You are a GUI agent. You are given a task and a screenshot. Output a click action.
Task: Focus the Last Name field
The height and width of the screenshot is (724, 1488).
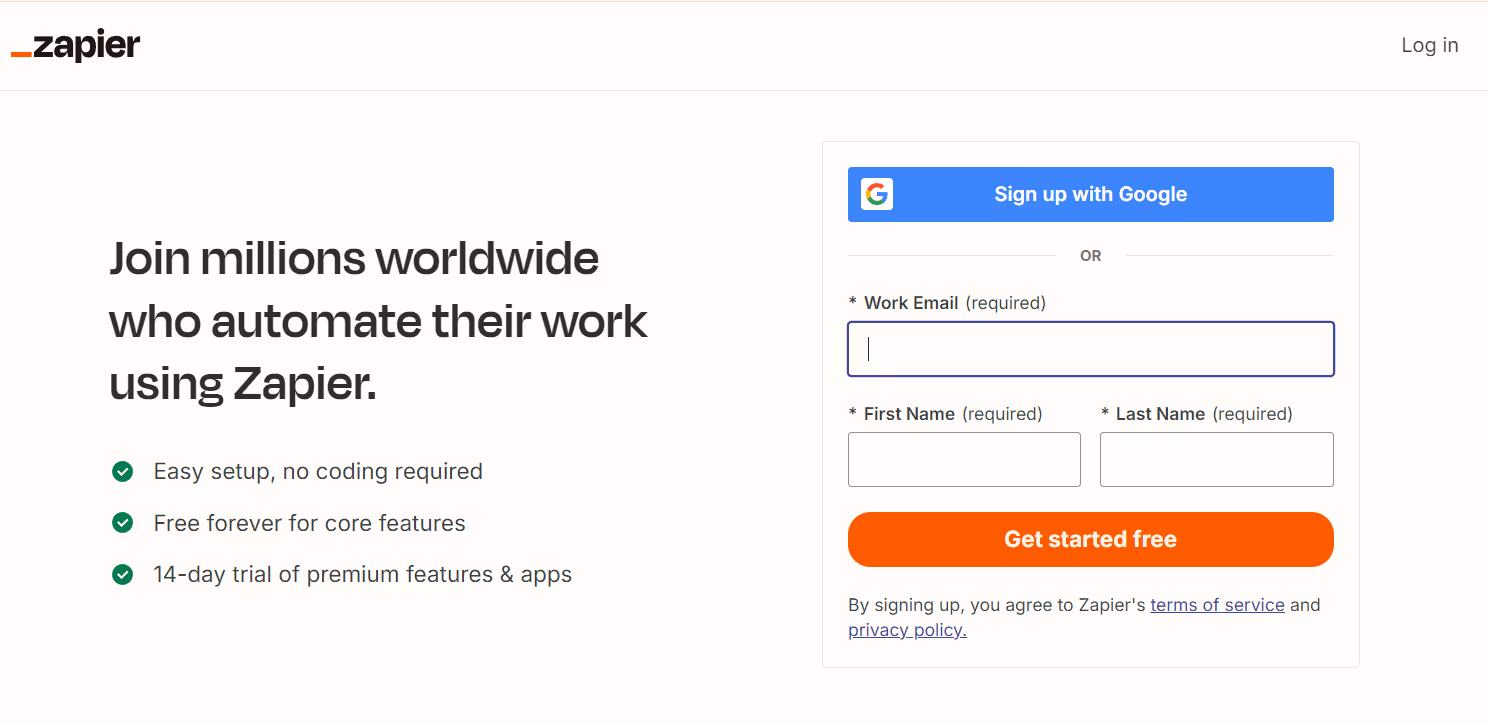pyautogui.click(x=1217, y=460)
